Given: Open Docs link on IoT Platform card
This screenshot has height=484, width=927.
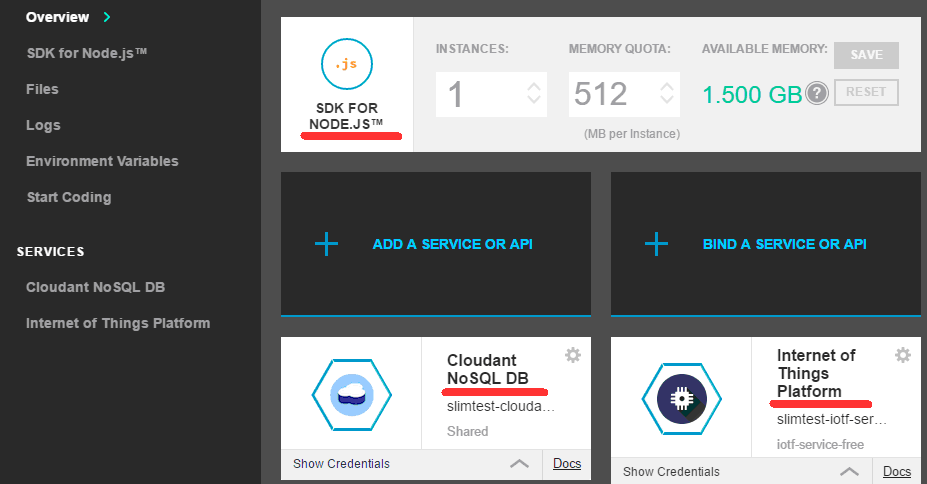Looking at the screenshot, I should coord(897,472).
